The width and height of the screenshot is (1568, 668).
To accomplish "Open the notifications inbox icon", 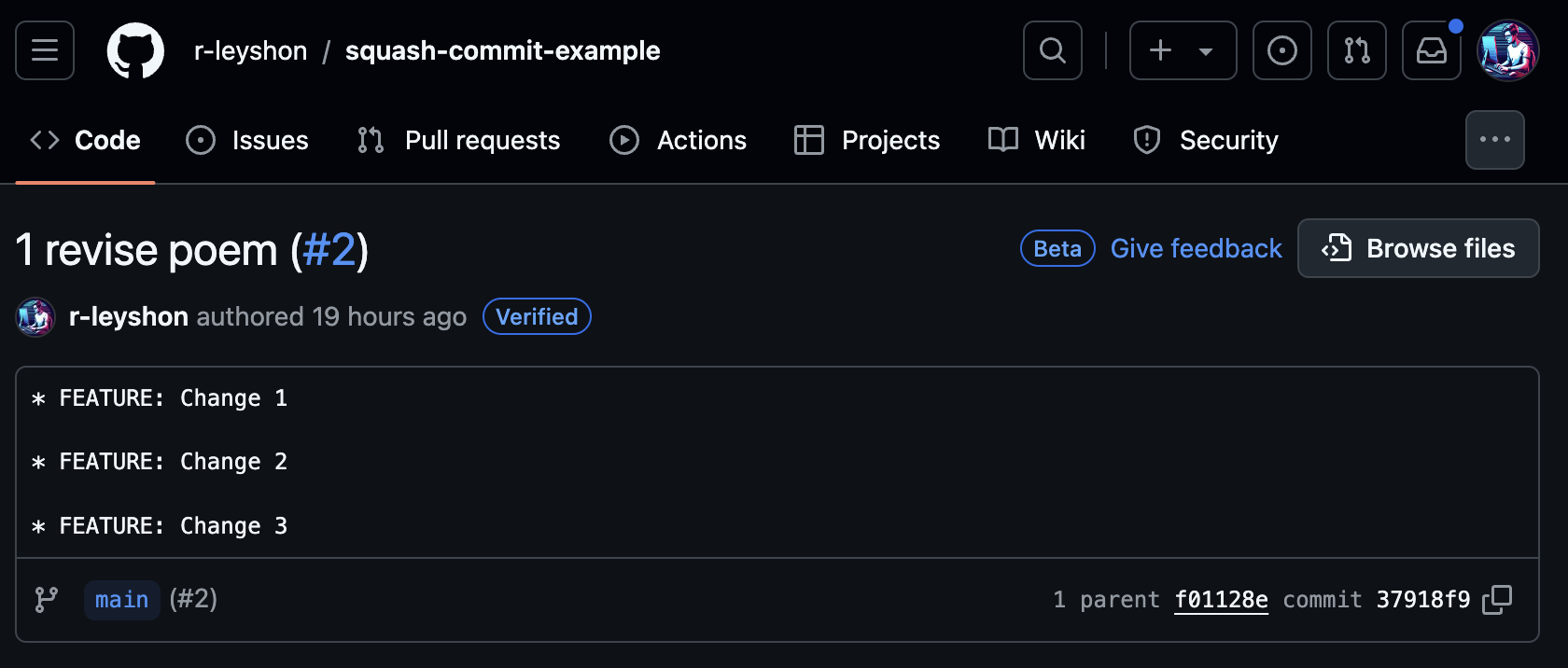I will (1432, 50).
